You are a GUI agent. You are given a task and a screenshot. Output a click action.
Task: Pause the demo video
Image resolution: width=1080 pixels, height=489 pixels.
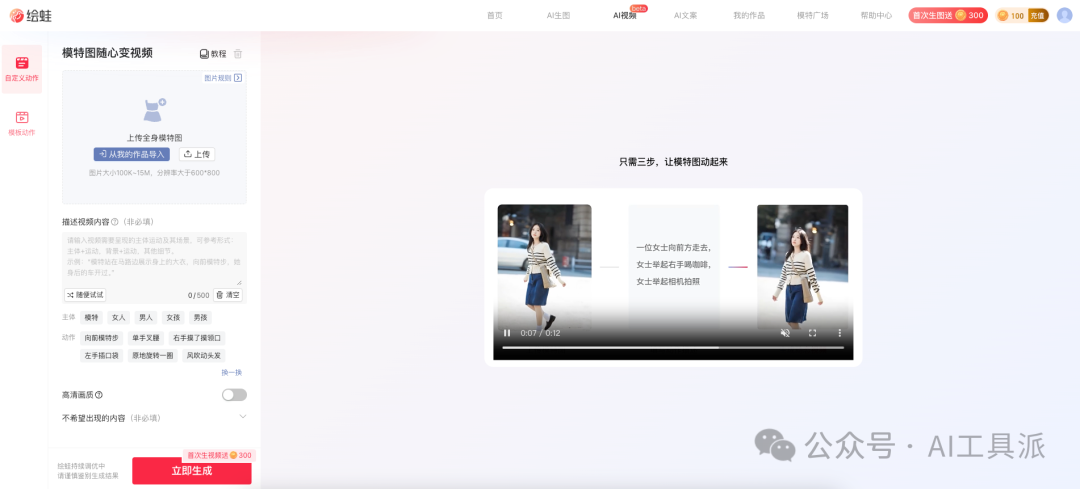(x=507, y=333)
